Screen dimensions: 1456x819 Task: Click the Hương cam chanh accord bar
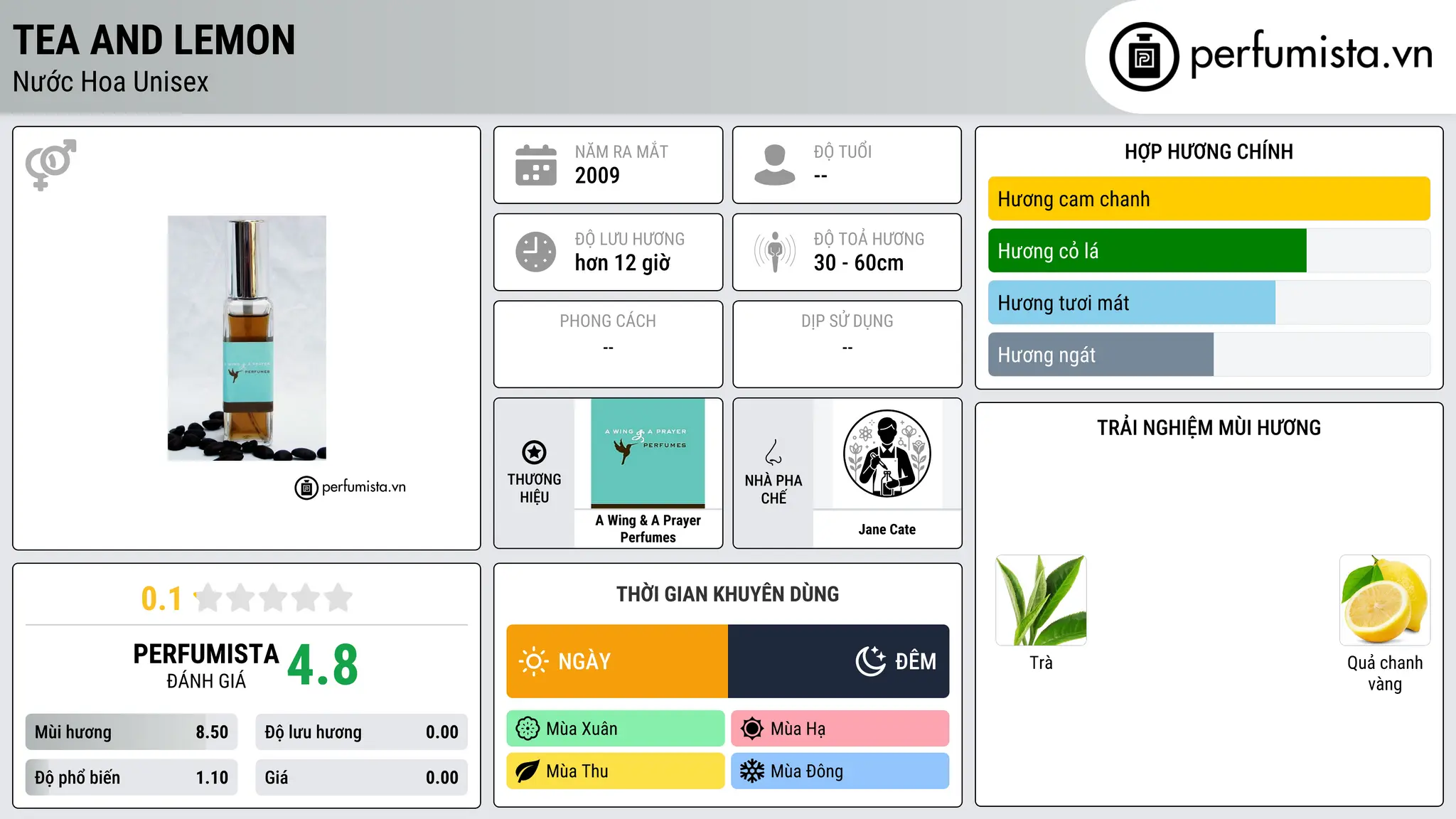1209,199
